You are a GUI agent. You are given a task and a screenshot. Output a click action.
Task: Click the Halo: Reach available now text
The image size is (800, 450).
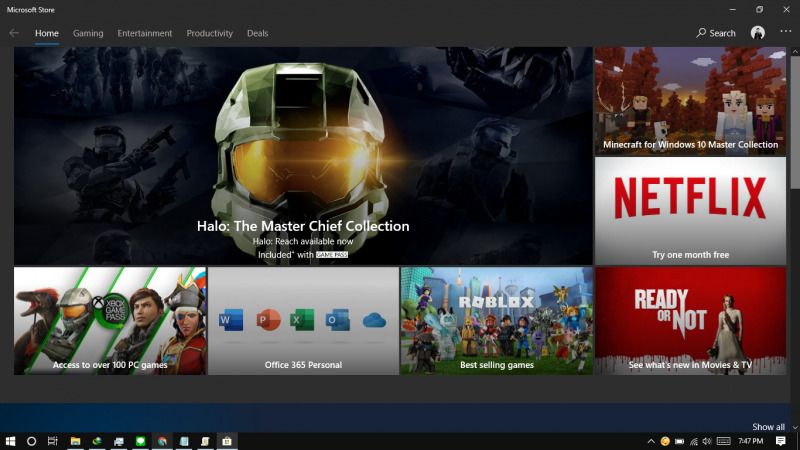(x=303, y=241)
